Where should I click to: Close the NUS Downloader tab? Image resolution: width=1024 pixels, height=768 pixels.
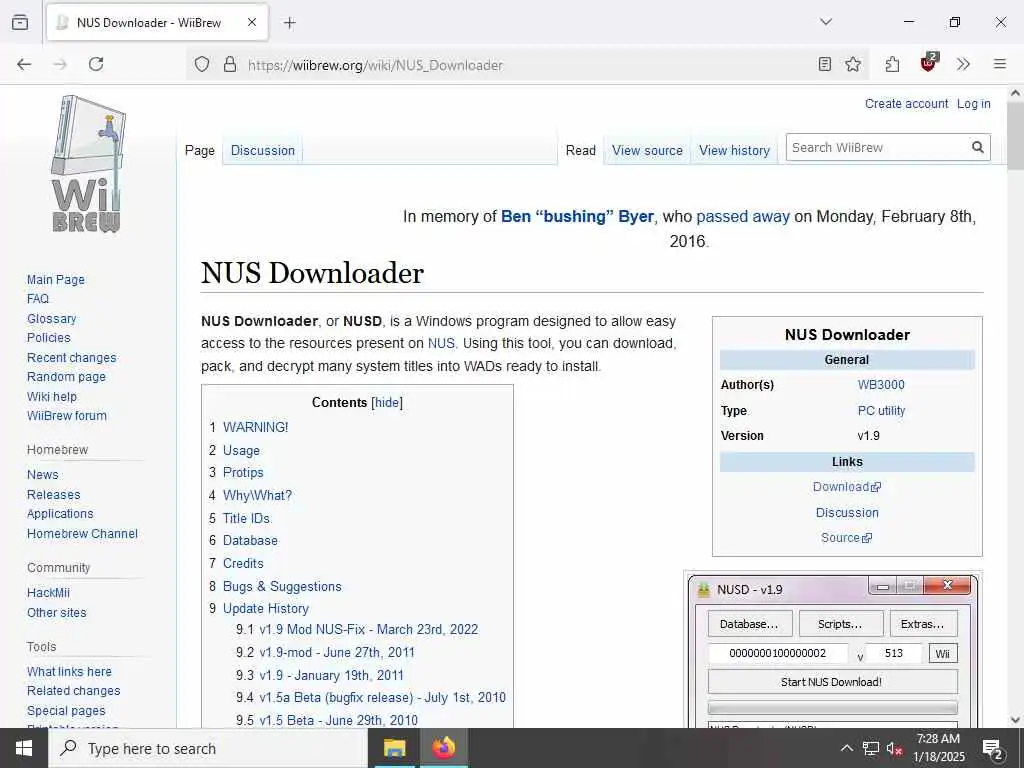252,22
